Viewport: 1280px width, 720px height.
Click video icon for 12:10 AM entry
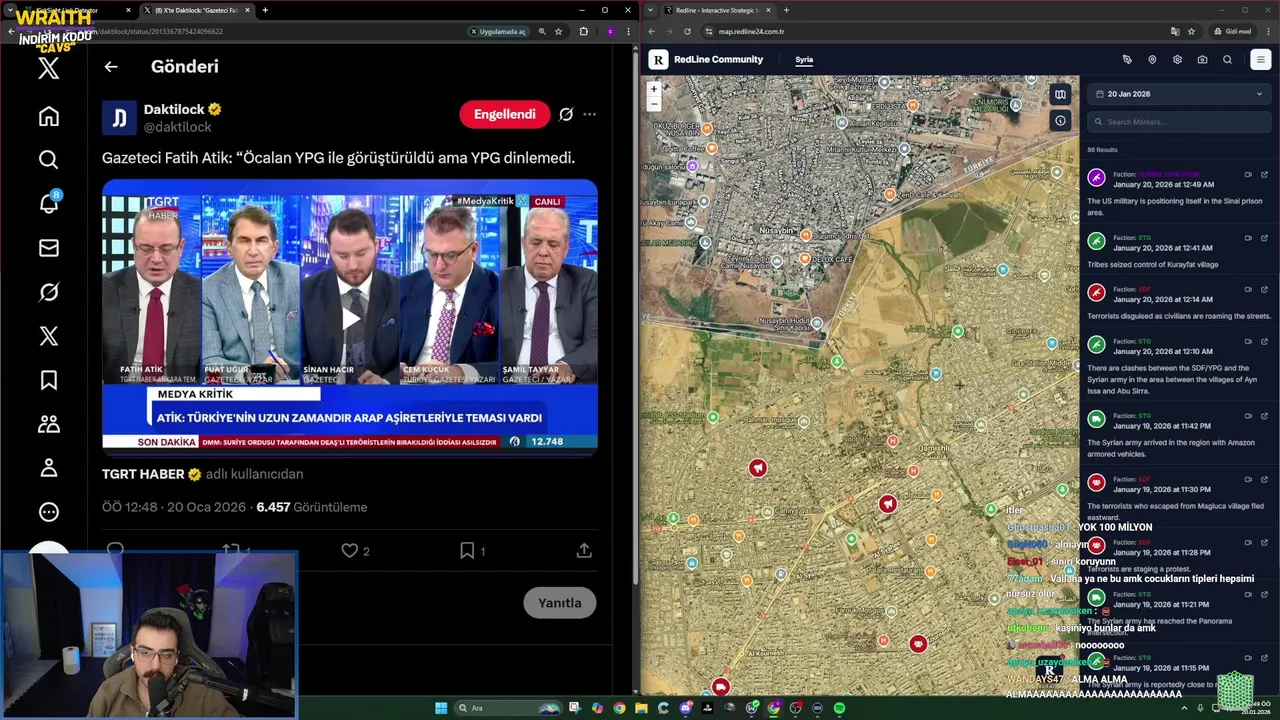coord(1248,342)
